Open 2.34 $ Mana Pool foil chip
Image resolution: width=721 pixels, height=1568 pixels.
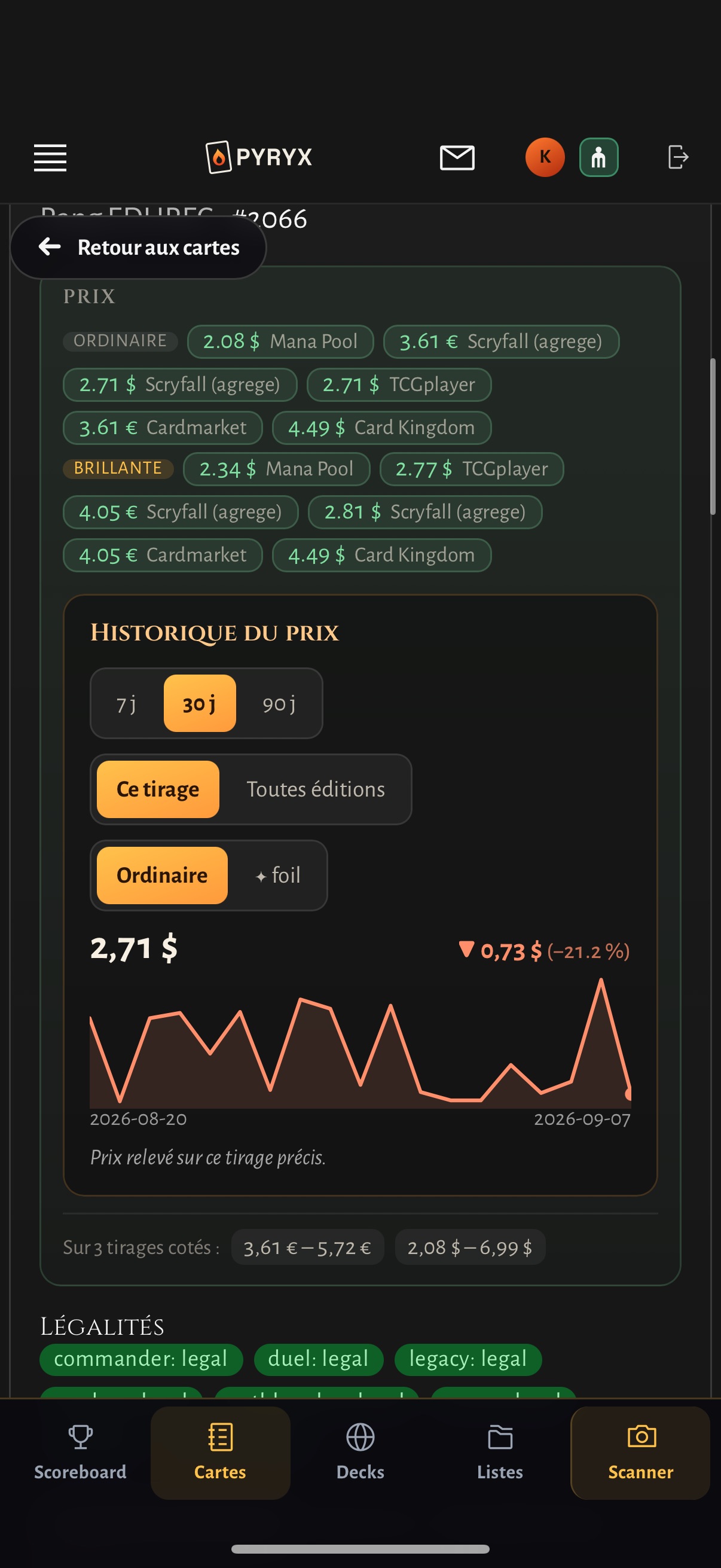277,469
